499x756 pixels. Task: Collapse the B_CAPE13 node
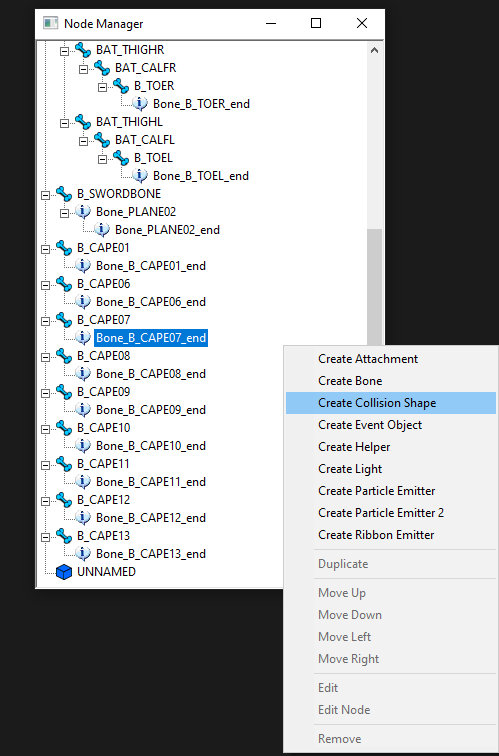[45, 537]
